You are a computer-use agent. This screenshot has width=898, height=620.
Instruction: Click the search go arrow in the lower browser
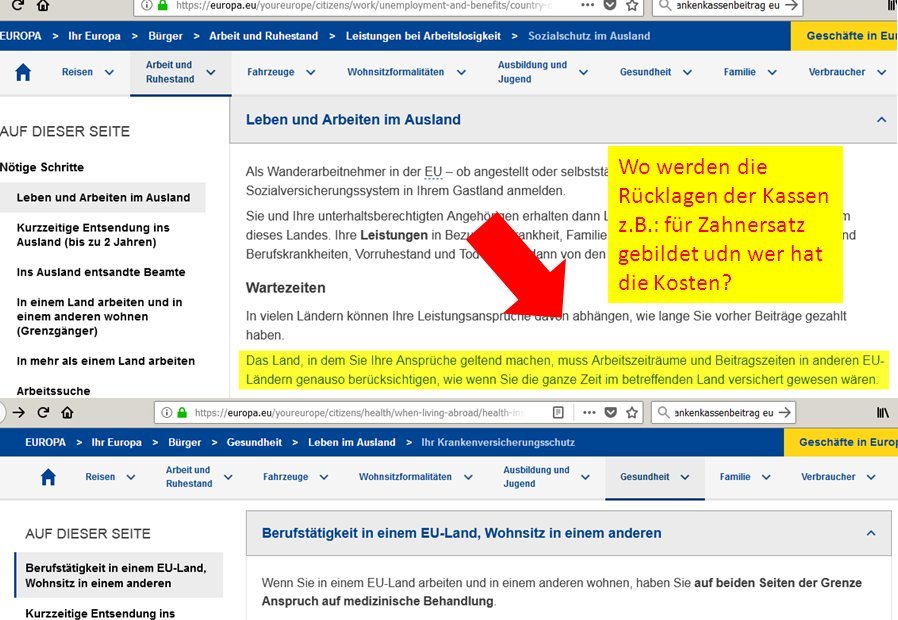785,412
